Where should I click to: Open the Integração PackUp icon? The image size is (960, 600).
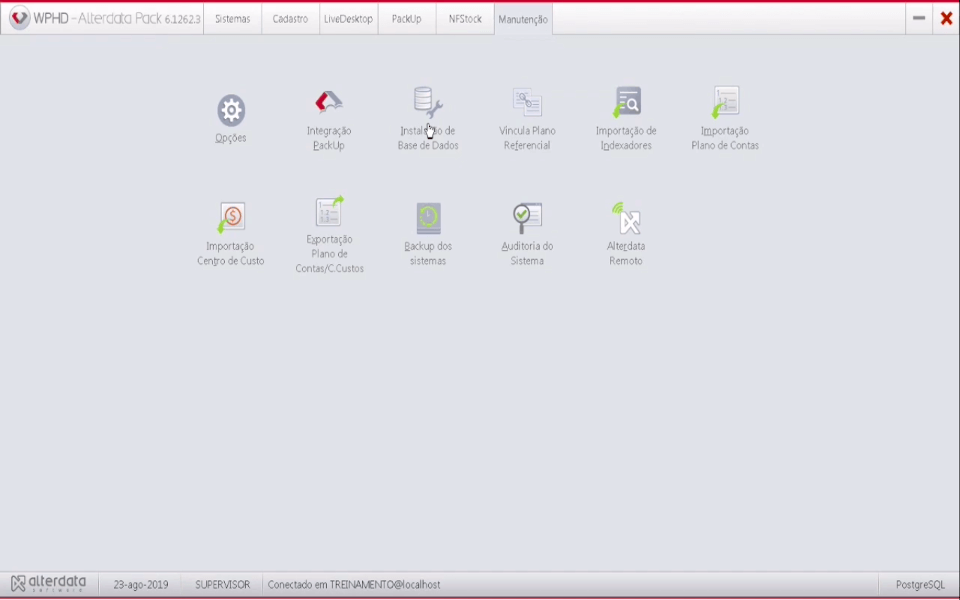[329, 102]
